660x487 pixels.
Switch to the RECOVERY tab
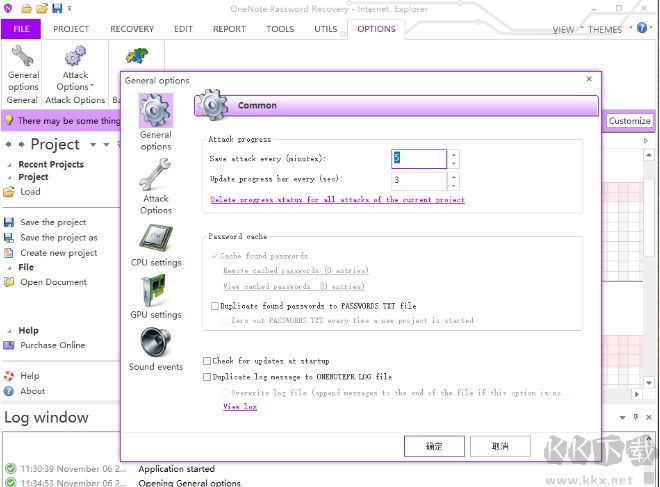coord(132,29)
